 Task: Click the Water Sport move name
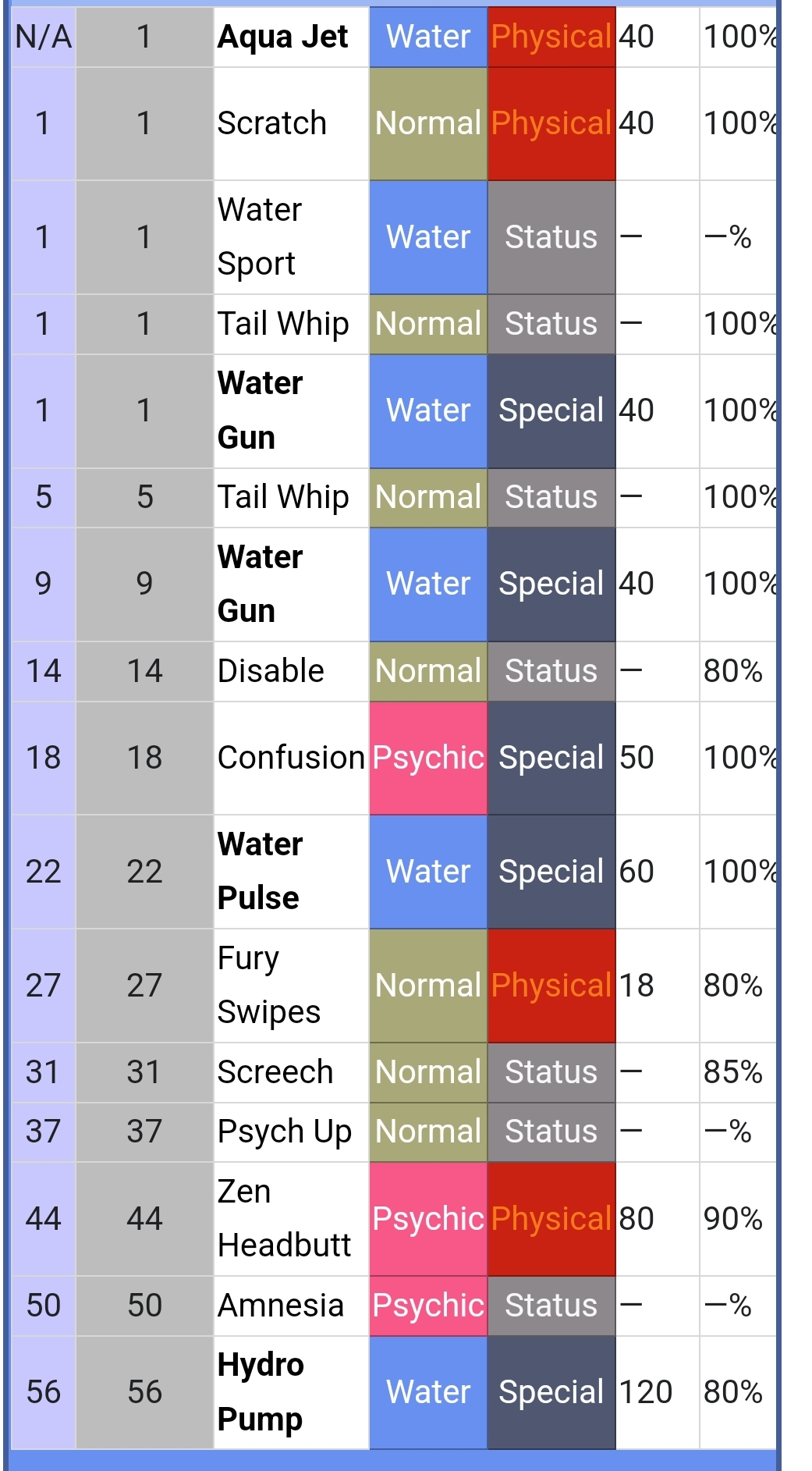click(260, 236)
